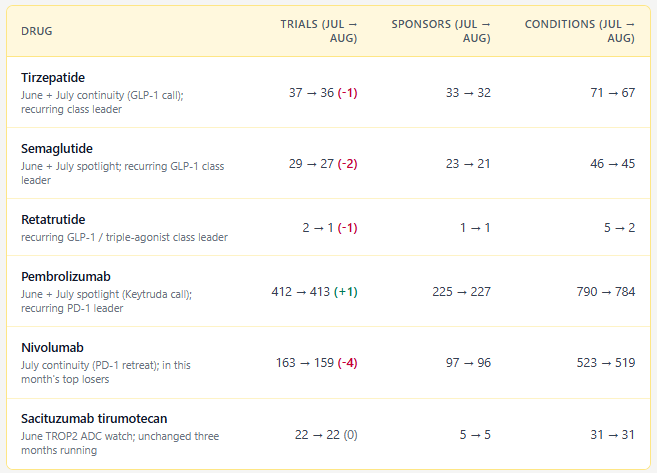Click the SPONSORS (JUL → AUG) column header
657x473 pixels.
coord(441,31)
